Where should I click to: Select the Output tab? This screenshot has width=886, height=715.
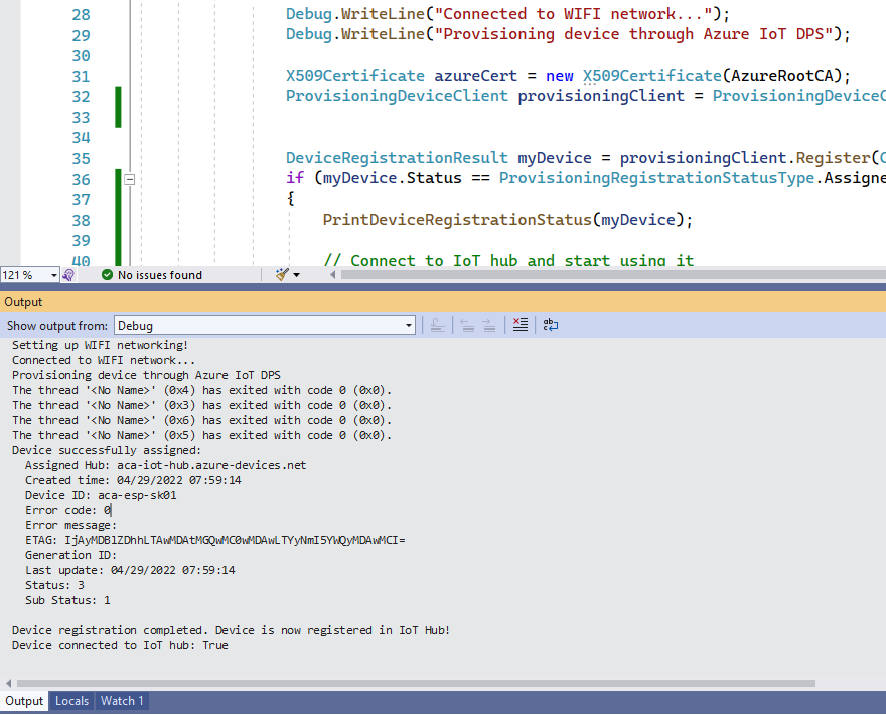click(23, 700)
